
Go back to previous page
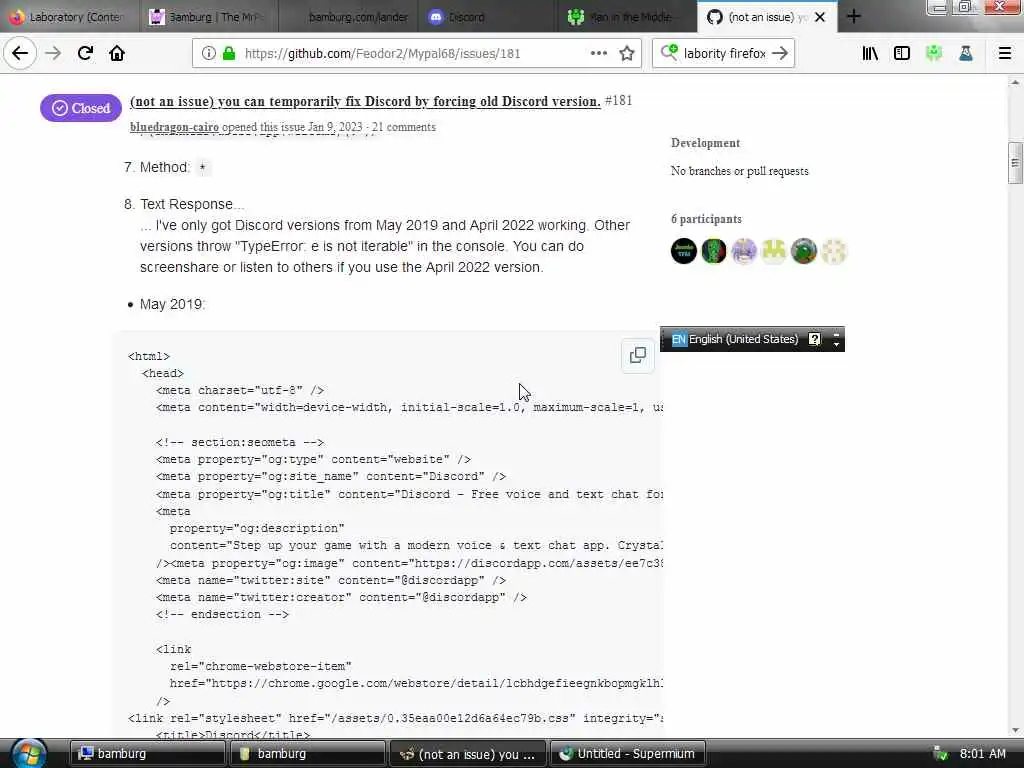point(20,53)
